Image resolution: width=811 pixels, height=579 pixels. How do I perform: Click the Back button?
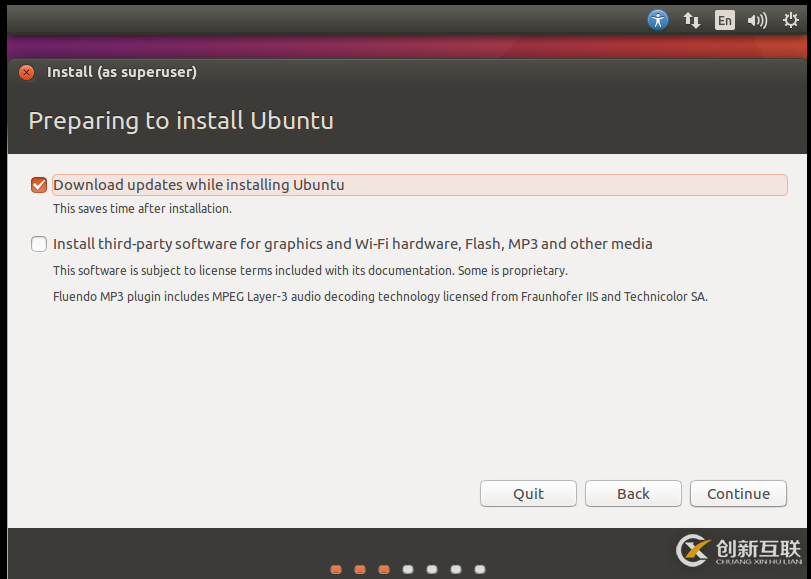(x=633, y=493)
